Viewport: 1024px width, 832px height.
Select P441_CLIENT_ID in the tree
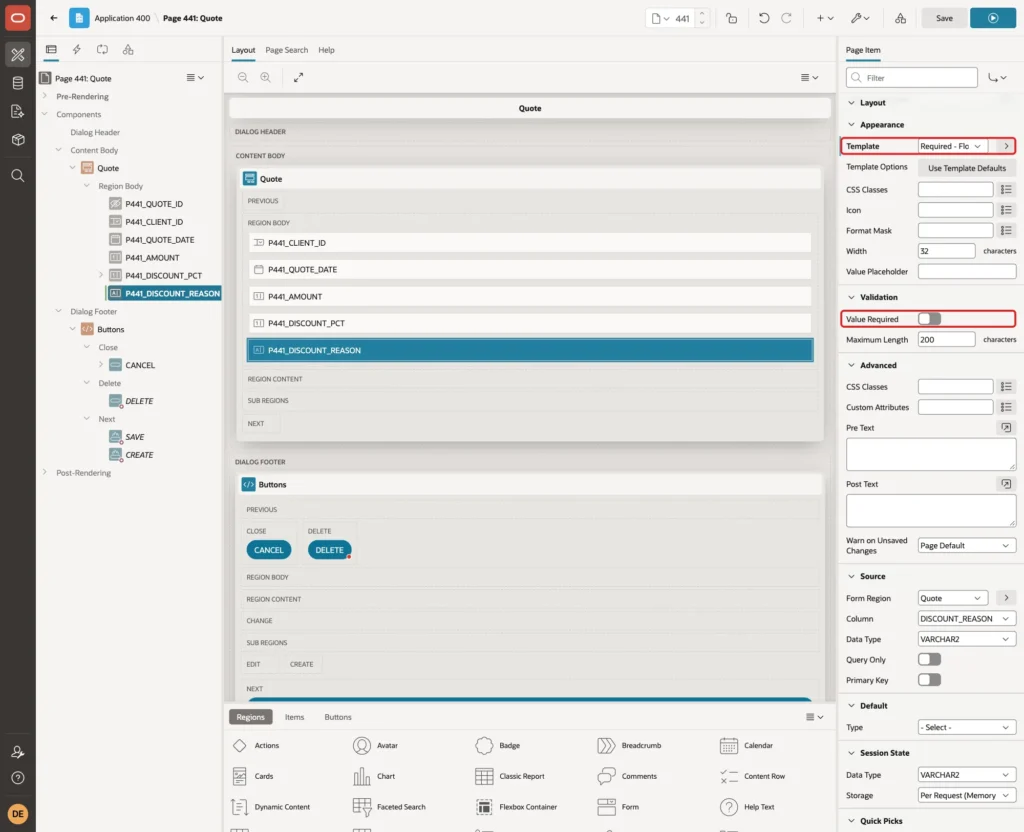(154, 222)
